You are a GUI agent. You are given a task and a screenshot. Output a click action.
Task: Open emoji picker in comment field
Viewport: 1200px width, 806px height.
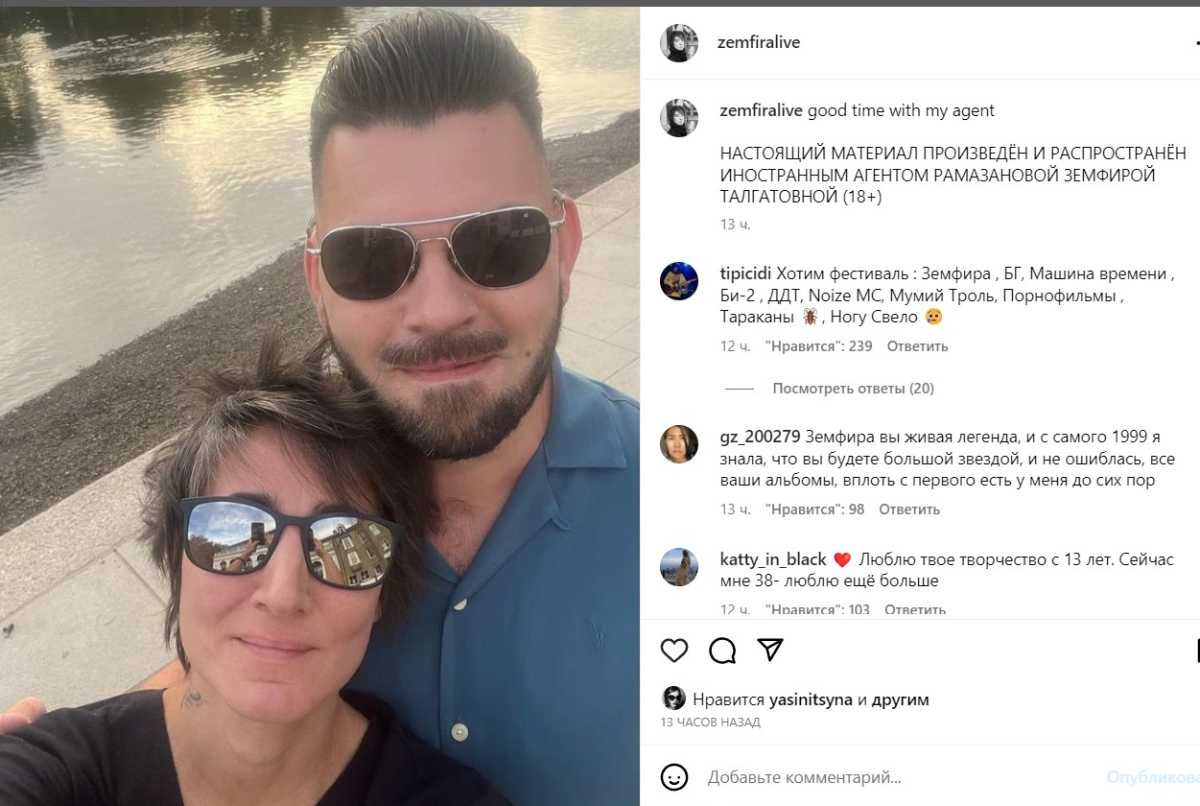pos(675,777)
